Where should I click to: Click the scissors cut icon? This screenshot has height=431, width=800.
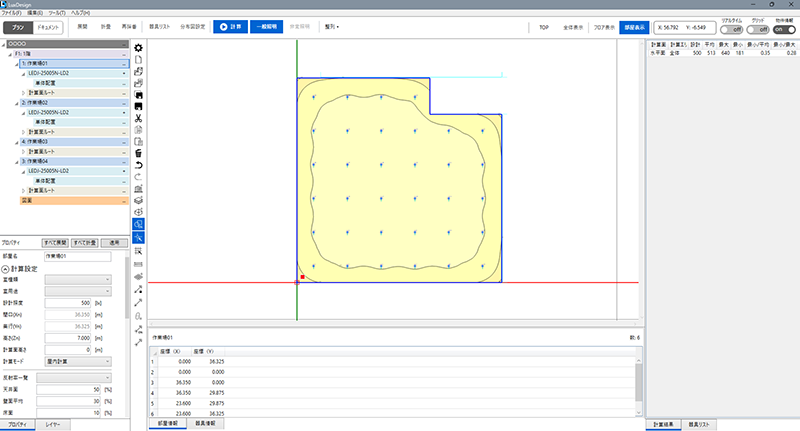pos(138,119)
